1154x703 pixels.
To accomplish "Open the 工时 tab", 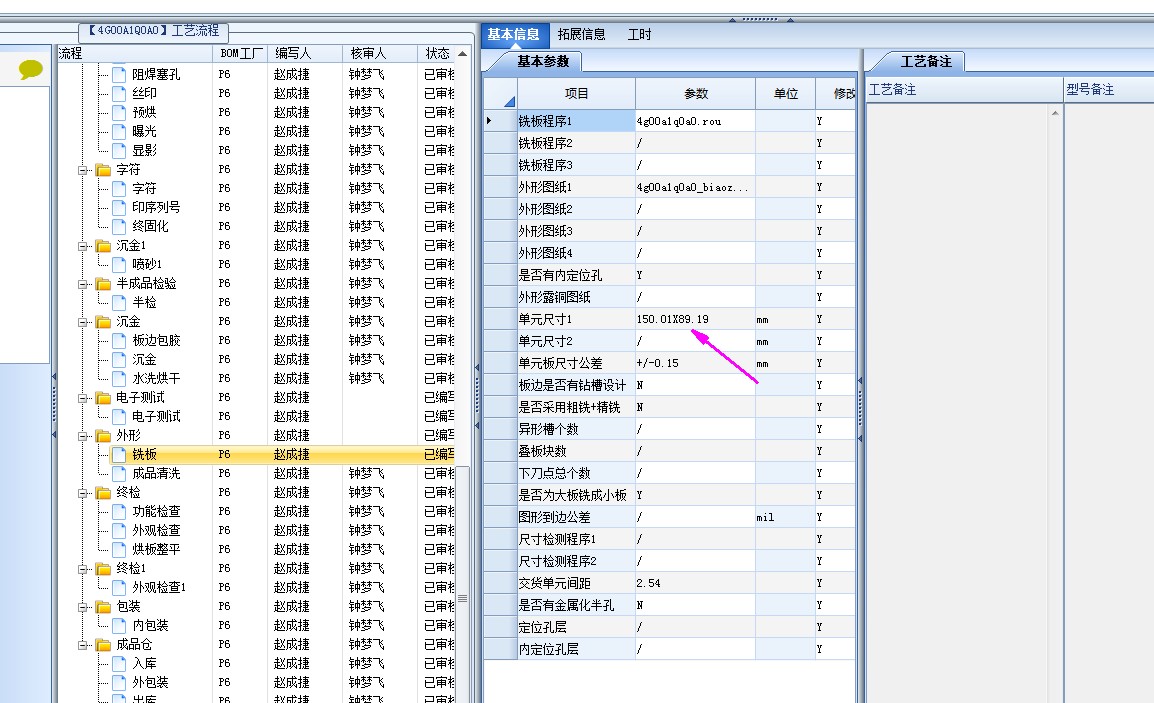I will coord(640,35).
